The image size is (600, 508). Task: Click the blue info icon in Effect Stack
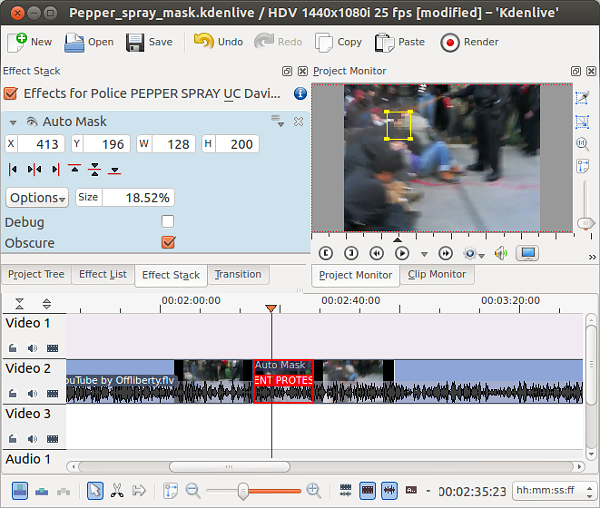300,94
